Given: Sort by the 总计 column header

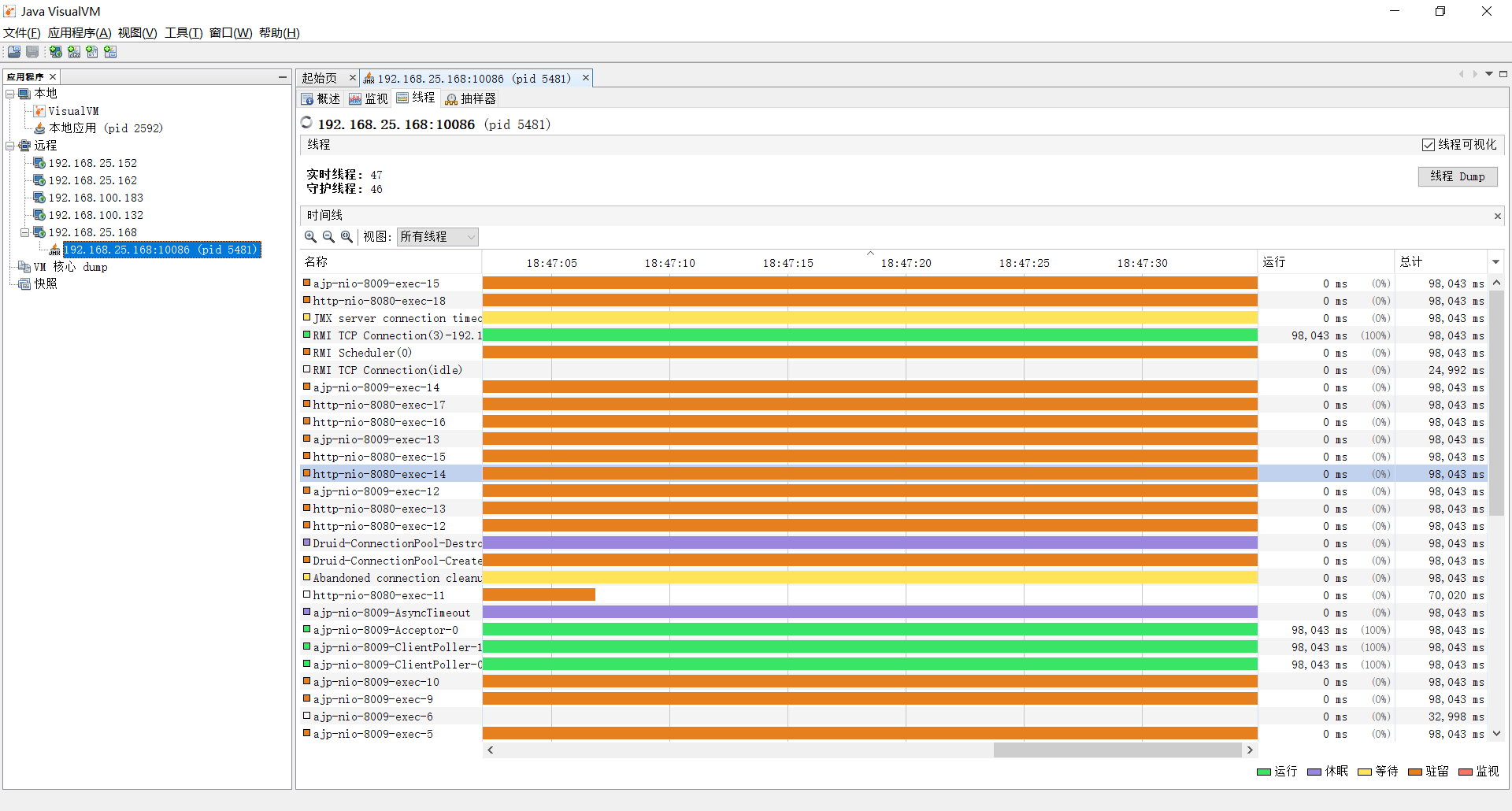Looking at the screenshot, I should click(1442, 262).
